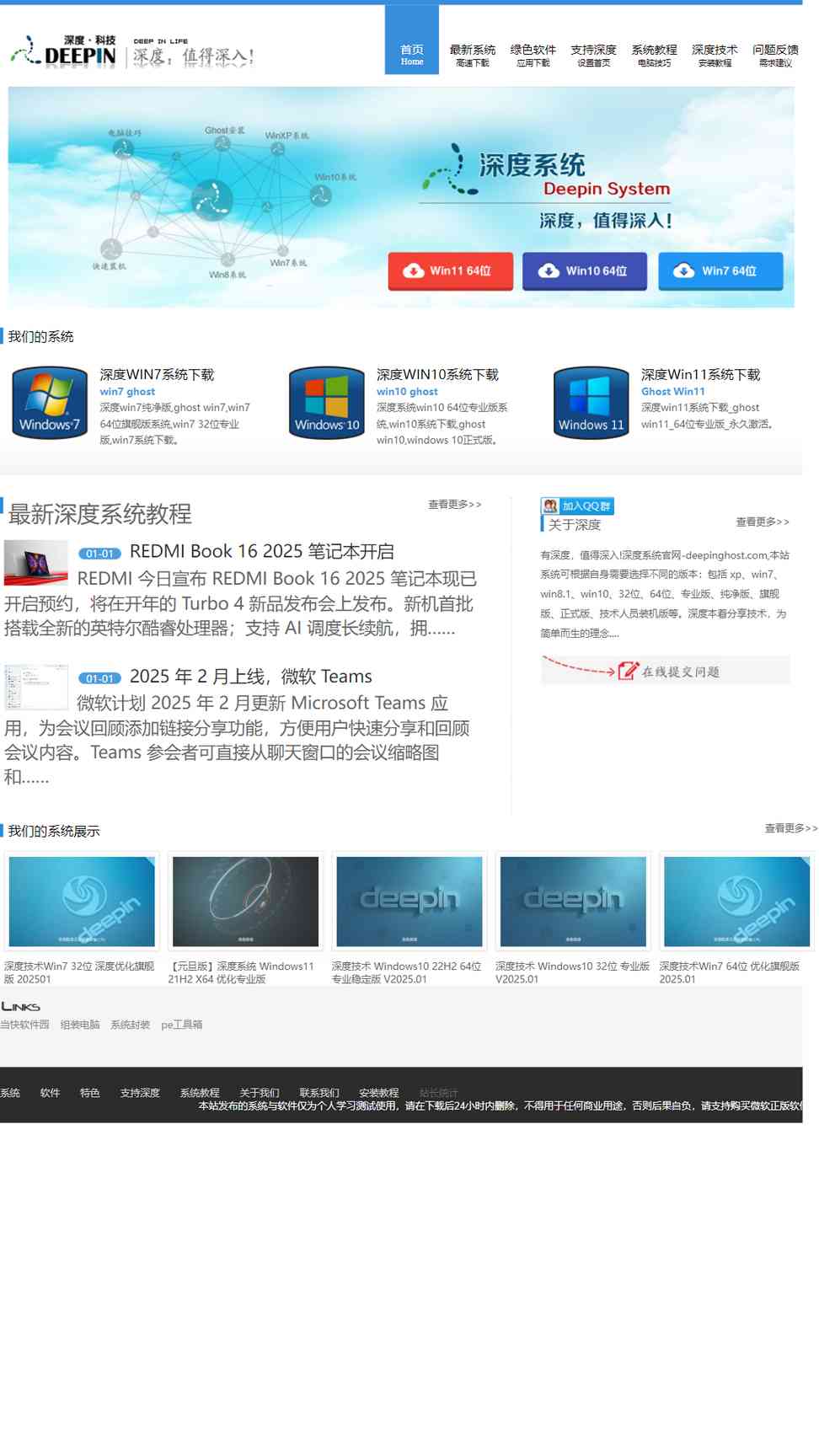Open 联系我们 in the footer

(319, 1093)
